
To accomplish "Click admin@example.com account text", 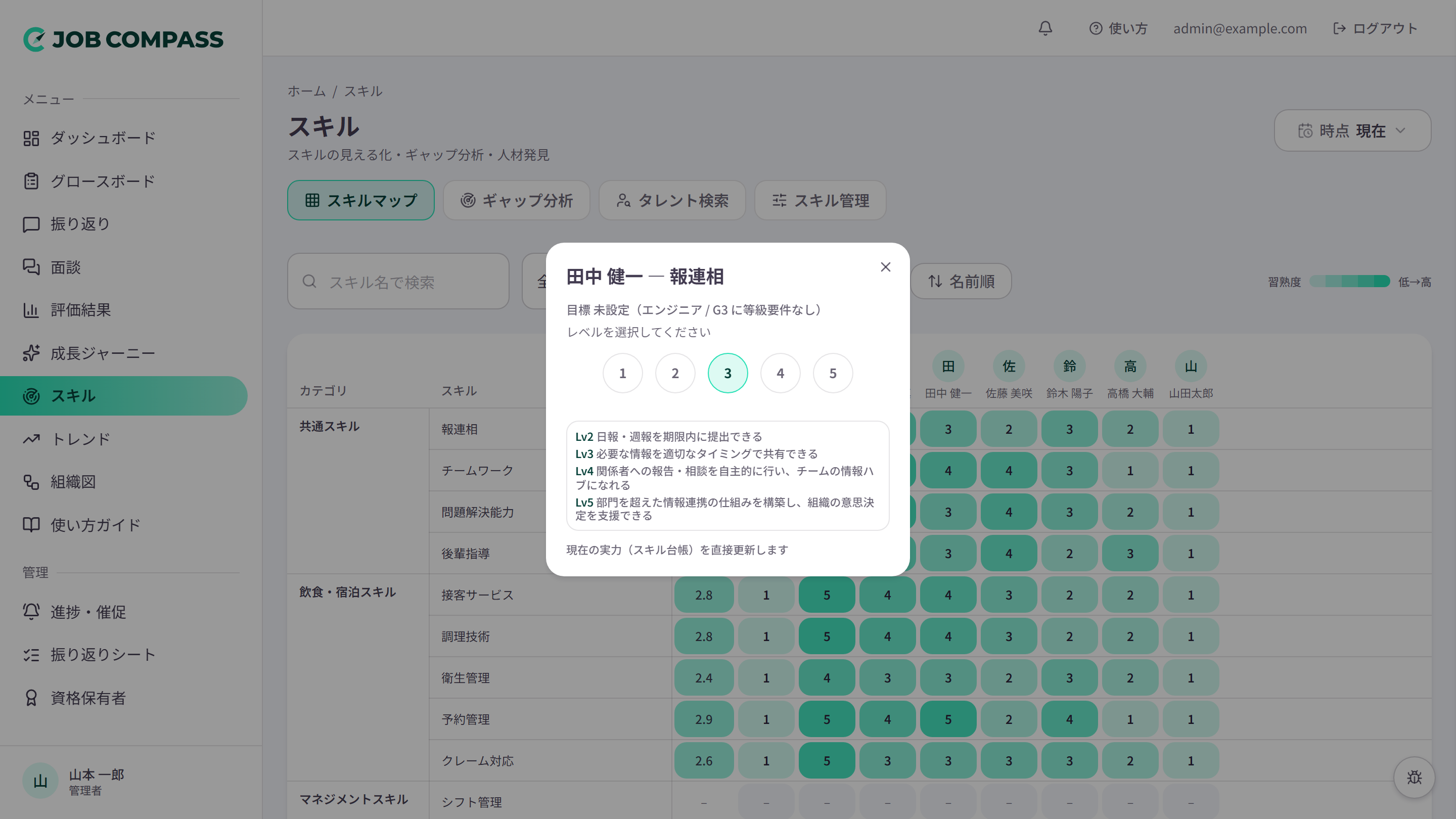I will 1240,28.
